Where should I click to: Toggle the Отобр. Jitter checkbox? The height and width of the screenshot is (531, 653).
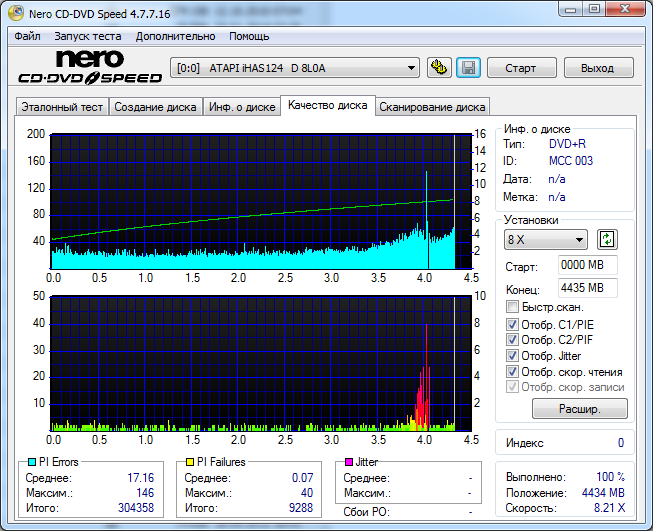point(513,356)
